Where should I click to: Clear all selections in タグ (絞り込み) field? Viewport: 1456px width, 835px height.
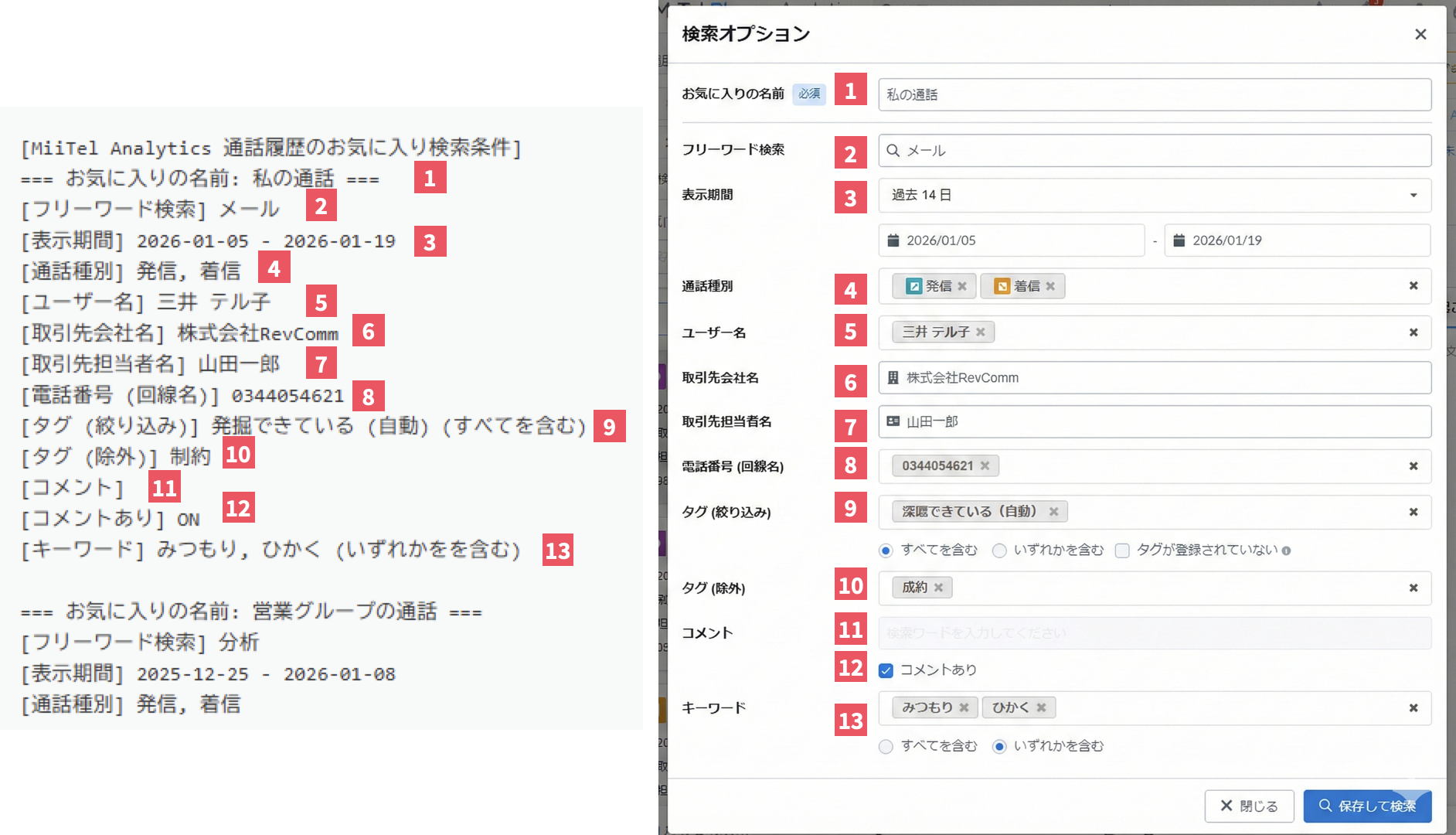pos(1413,512)
